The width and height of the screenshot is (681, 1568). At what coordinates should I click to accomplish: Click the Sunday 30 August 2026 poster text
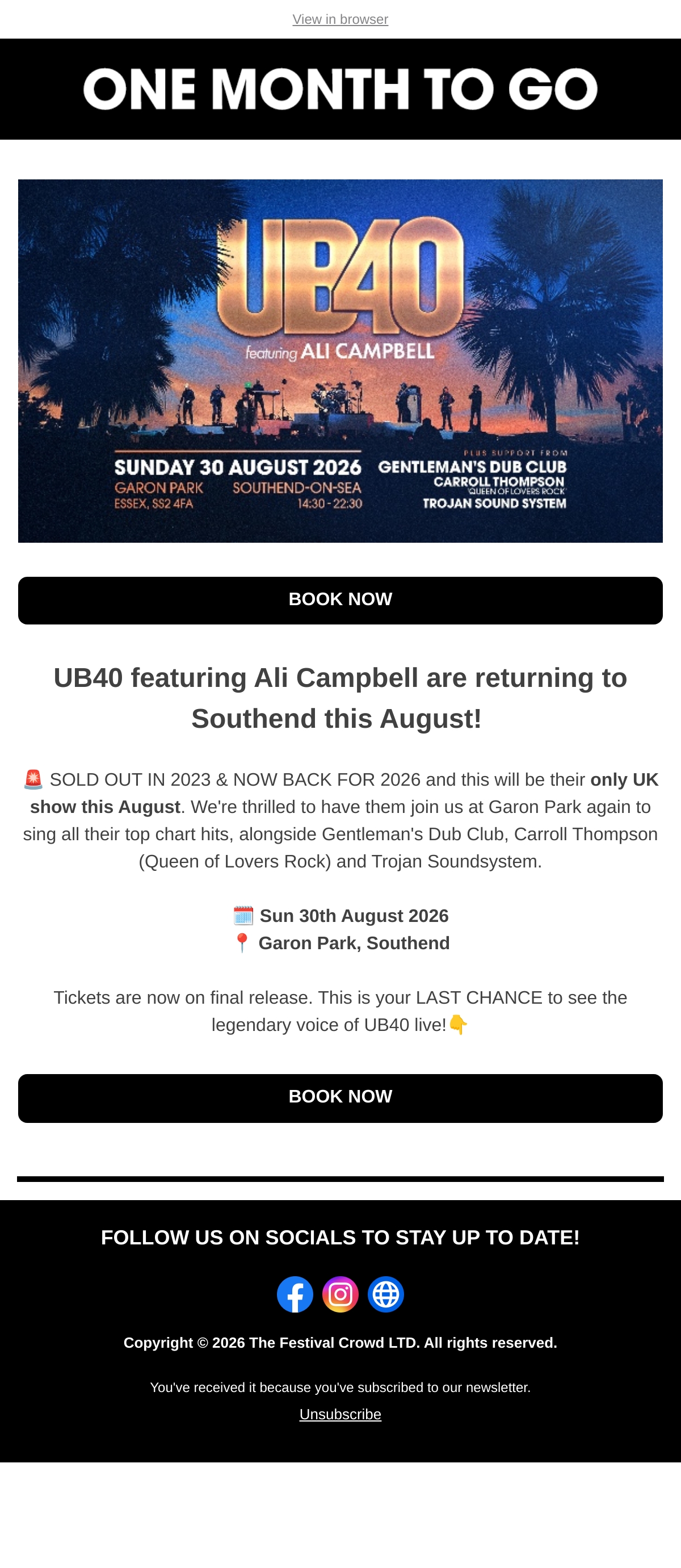[238, 467]
